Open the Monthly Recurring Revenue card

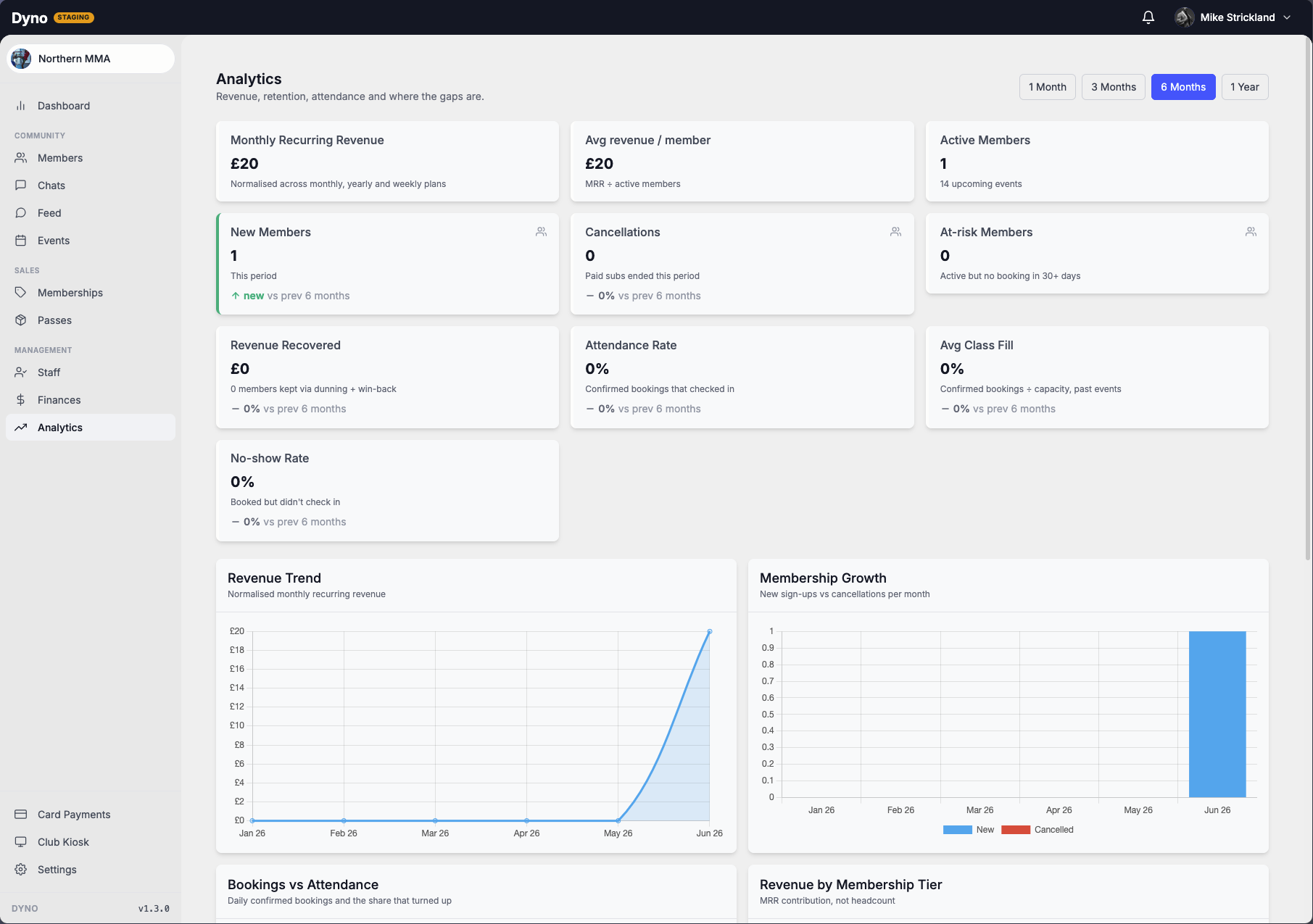(387, 161)
